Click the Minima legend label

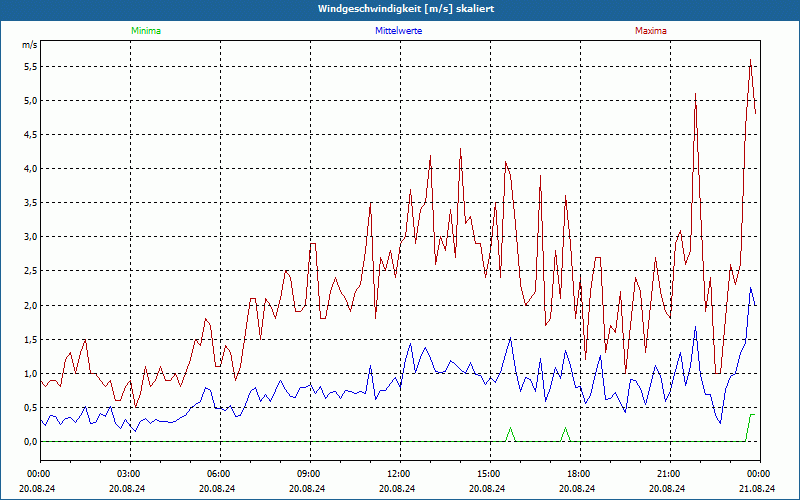[146, 31]
